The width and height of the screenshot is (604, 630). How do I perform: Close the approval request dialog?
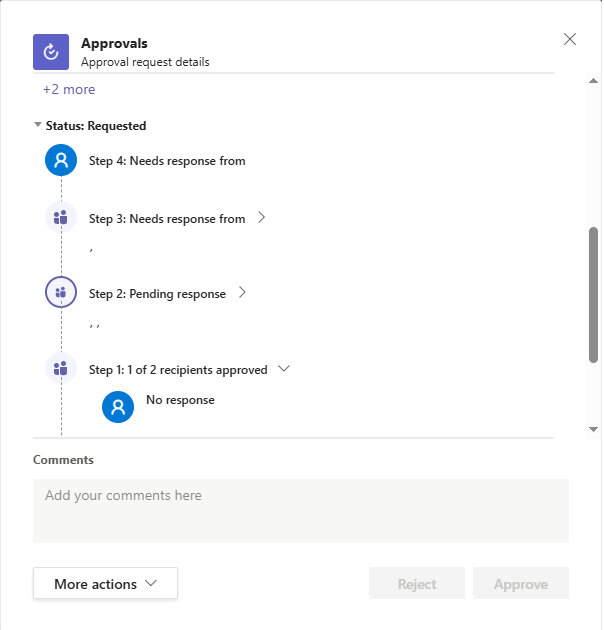coord(571,39)
